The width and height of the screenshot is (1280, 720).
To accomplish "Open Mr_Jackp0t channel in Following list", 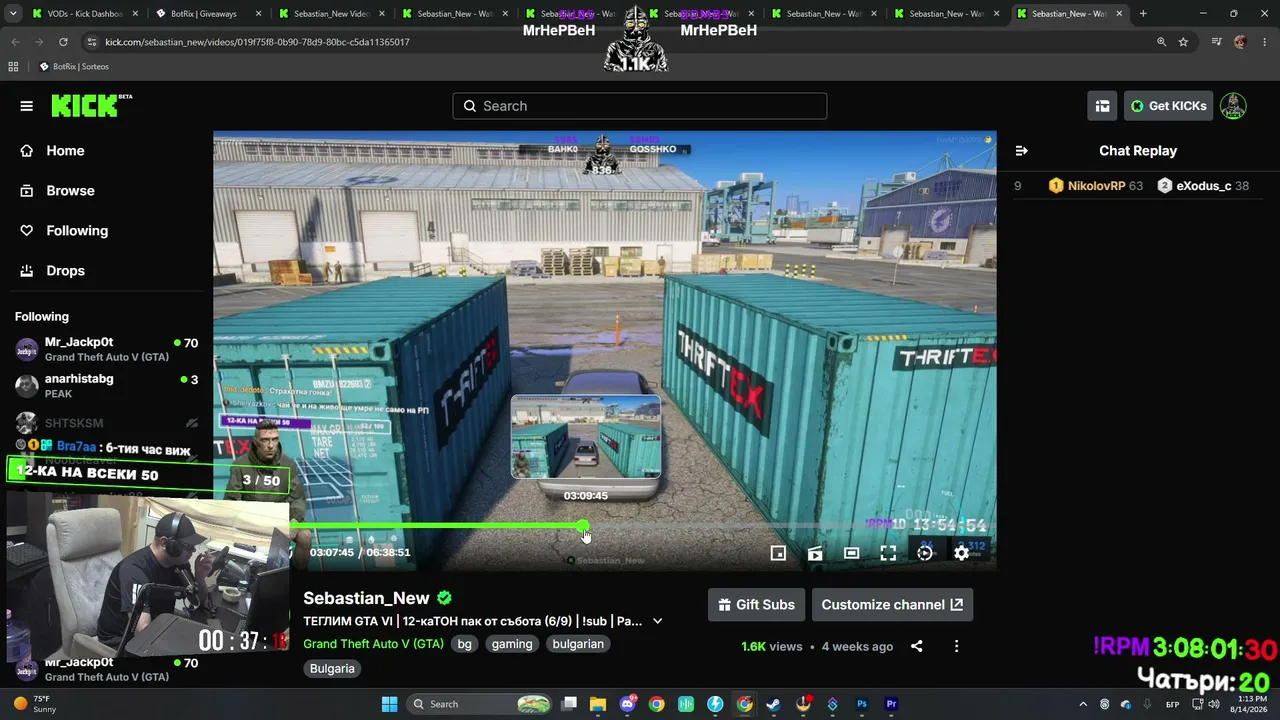I will pos(106,349).
